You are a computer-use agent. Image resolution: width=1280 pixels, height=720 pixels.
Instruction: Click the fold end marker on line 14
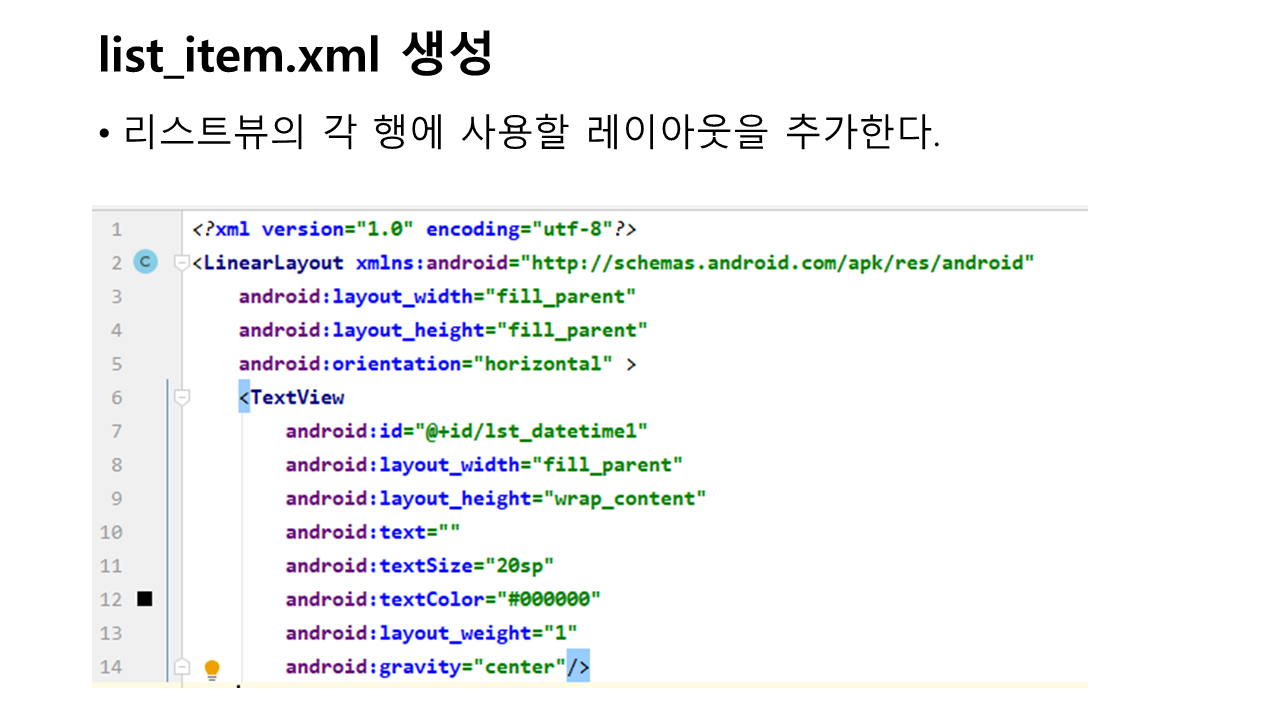(181, 666)
